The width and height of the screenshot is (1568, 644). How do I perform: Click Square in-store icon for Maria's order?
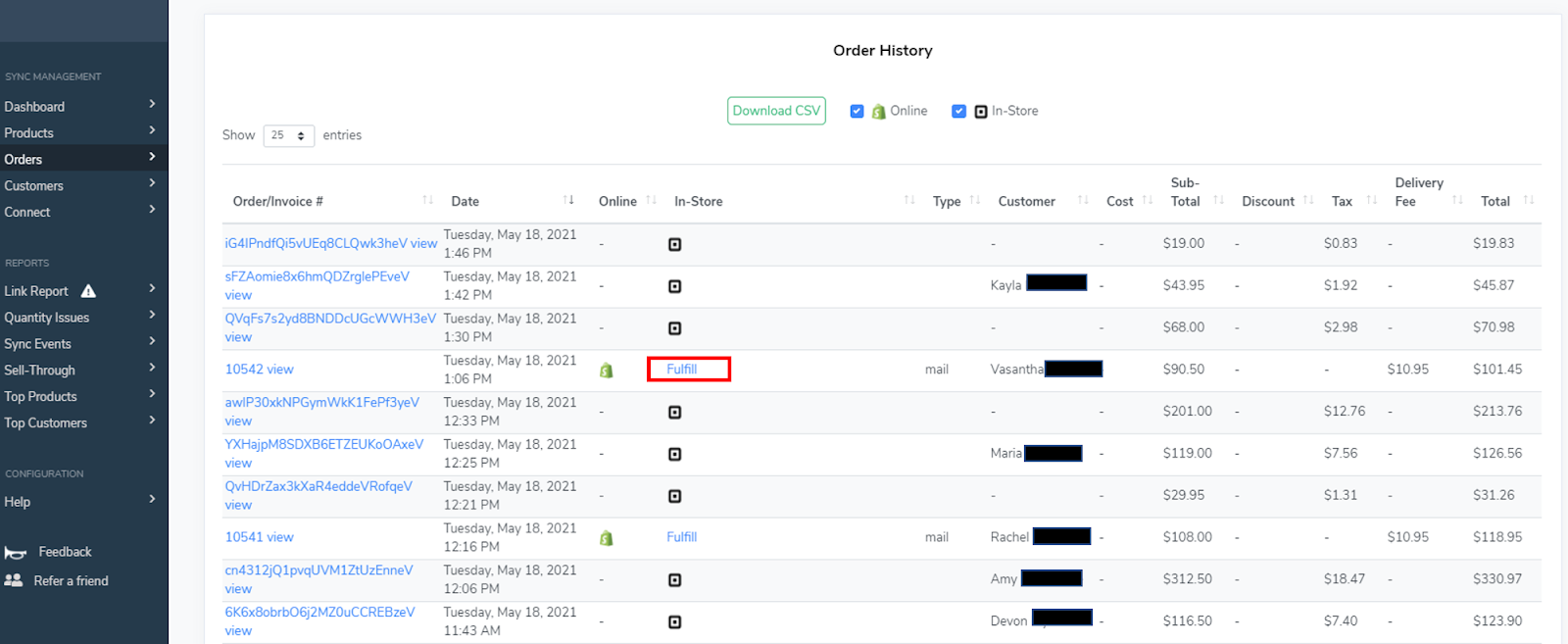674,454
